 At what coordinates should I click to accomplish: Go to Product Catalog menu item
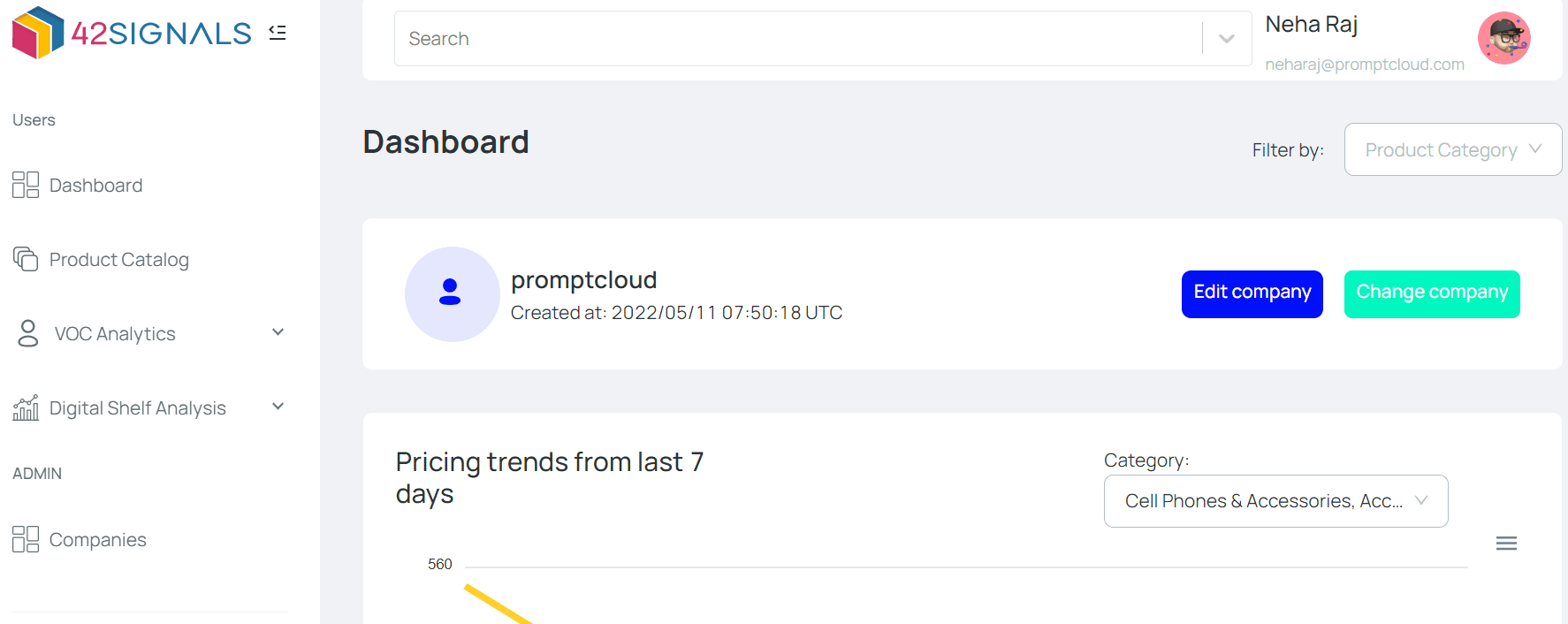pos(118,260)
